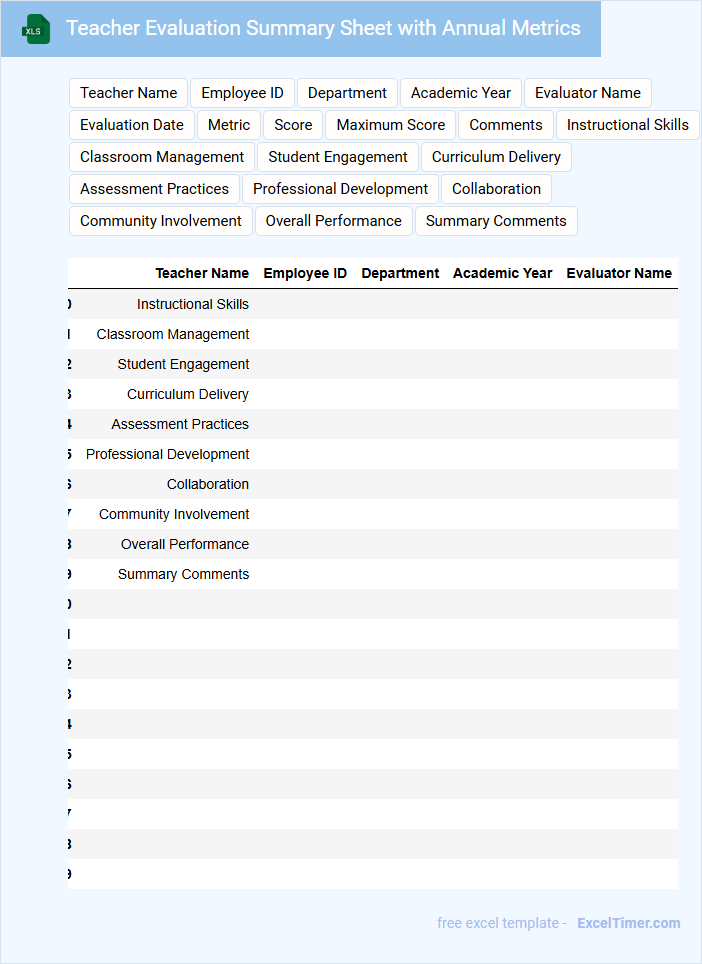Click the Curriculum Delivery row cell
The image size is (702, 964).
(x=188, y=394)
